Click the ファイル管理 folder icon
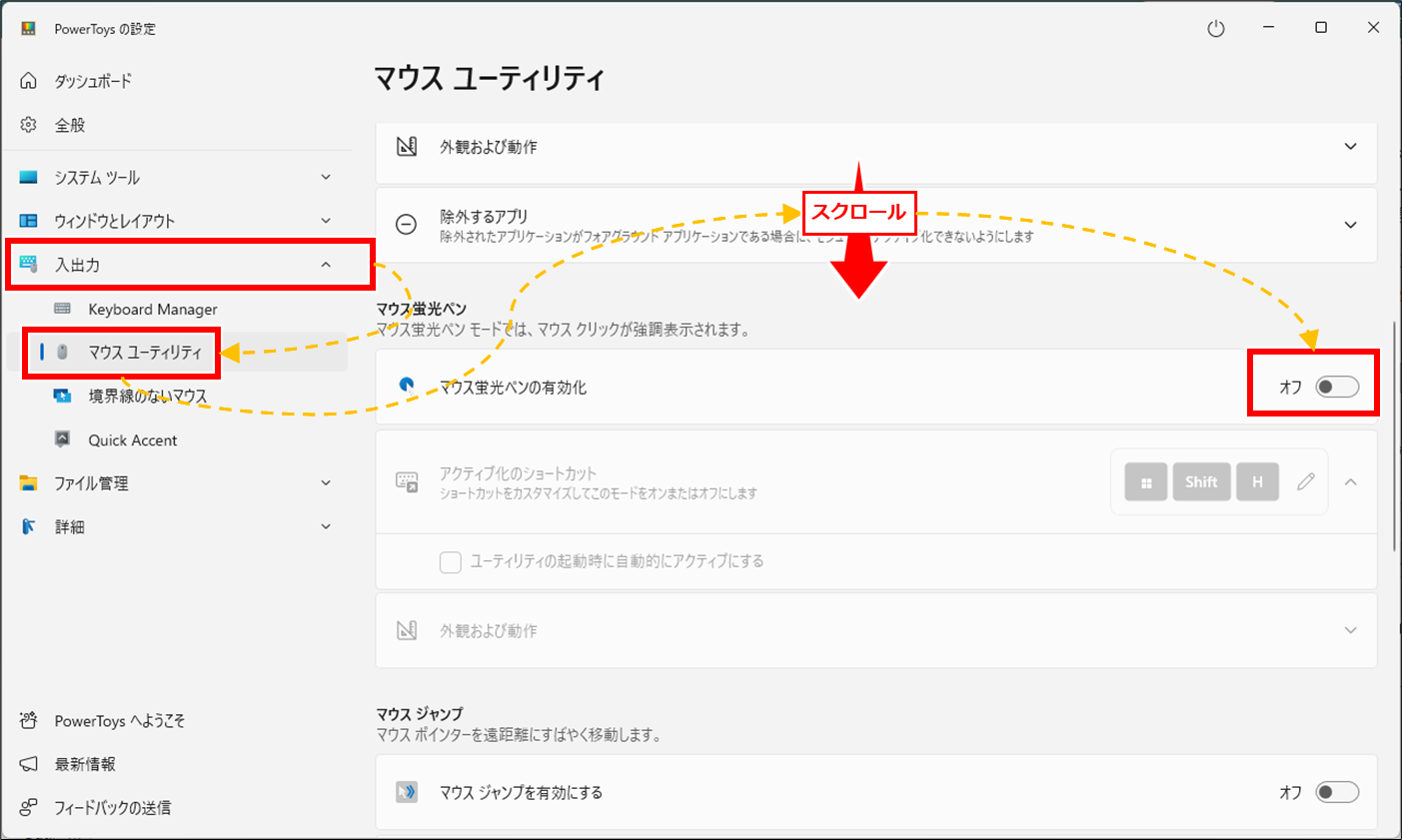 [29, 483]
